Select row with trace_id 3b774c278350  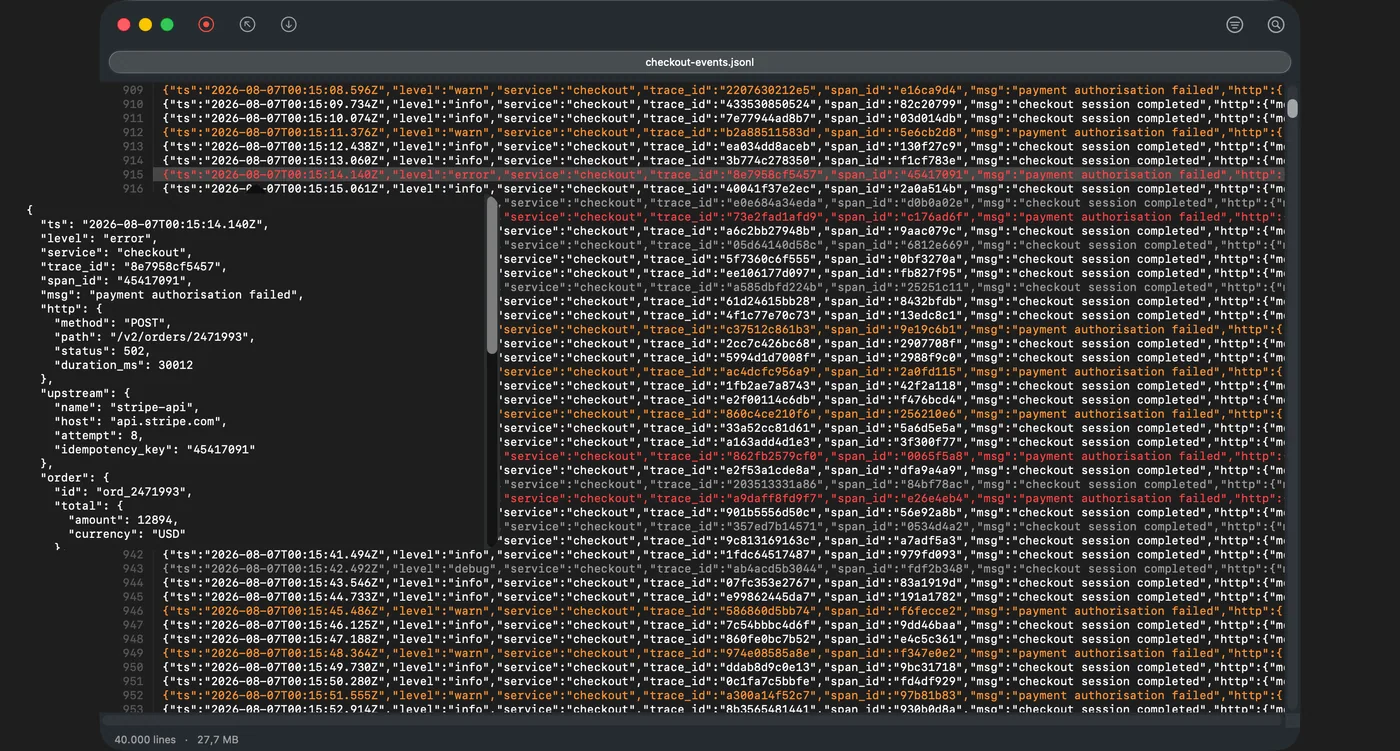tap(721, 160)
